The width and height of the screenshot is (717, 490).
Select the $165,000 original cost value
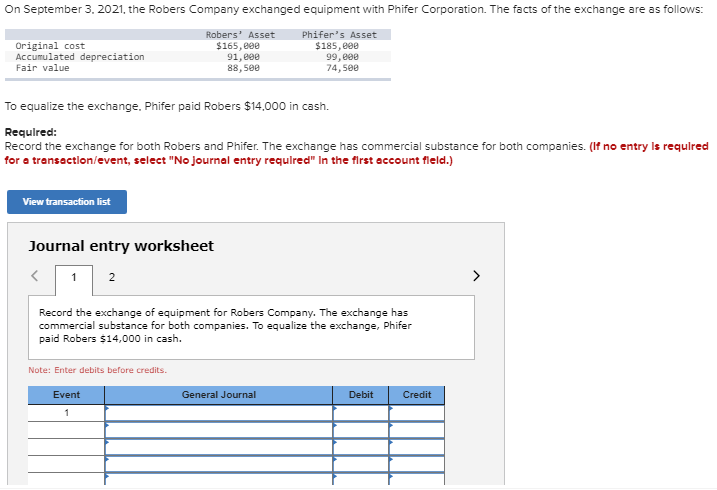[x=238, y=46]
